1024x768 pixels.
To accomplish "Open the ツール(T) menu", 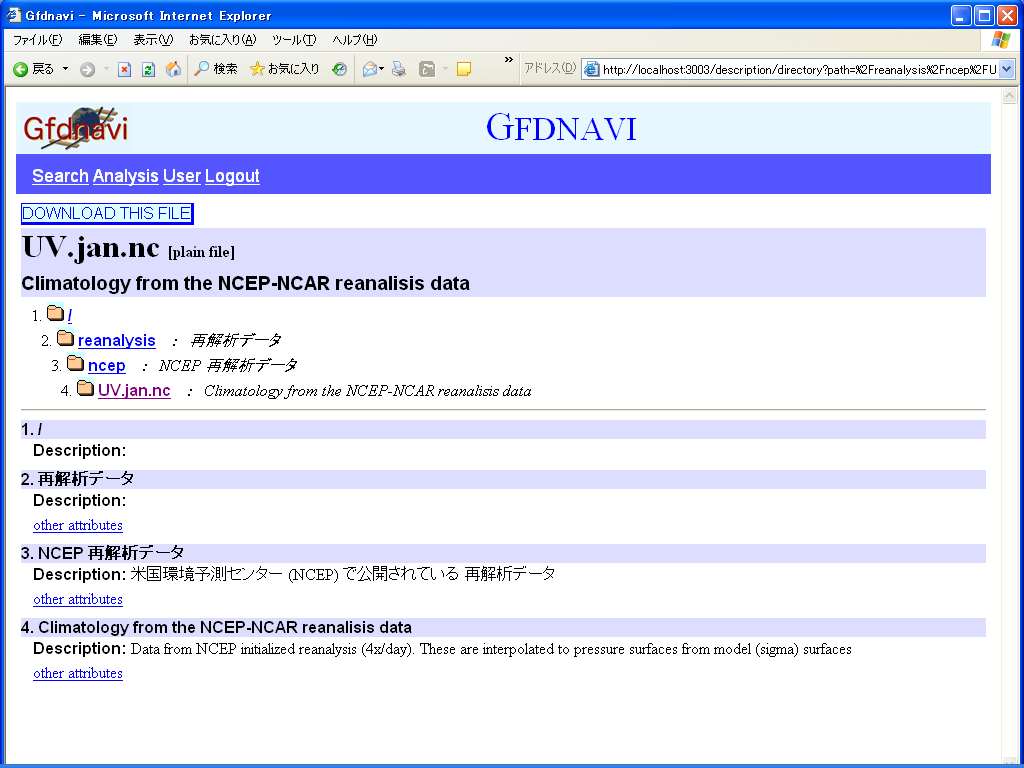I will coord(294,40).
